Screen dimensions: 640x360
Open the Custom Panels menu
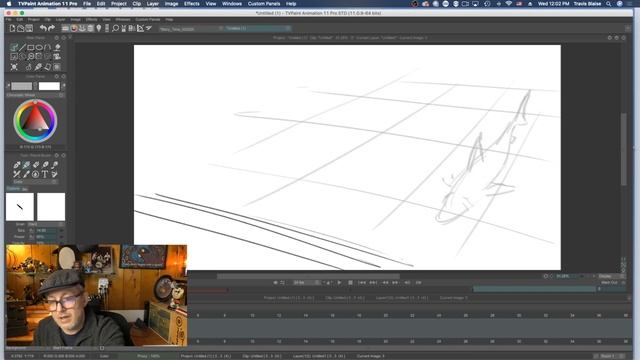264,4
